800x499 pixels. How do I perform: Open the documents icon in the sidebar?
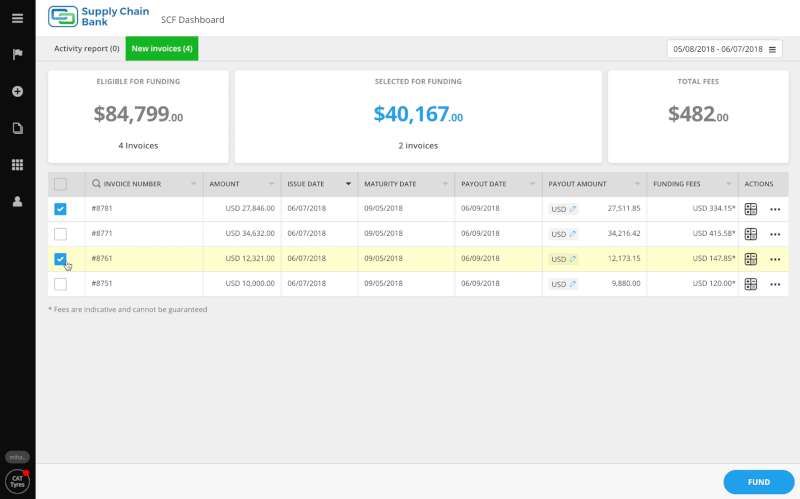(x=17, y=128)
